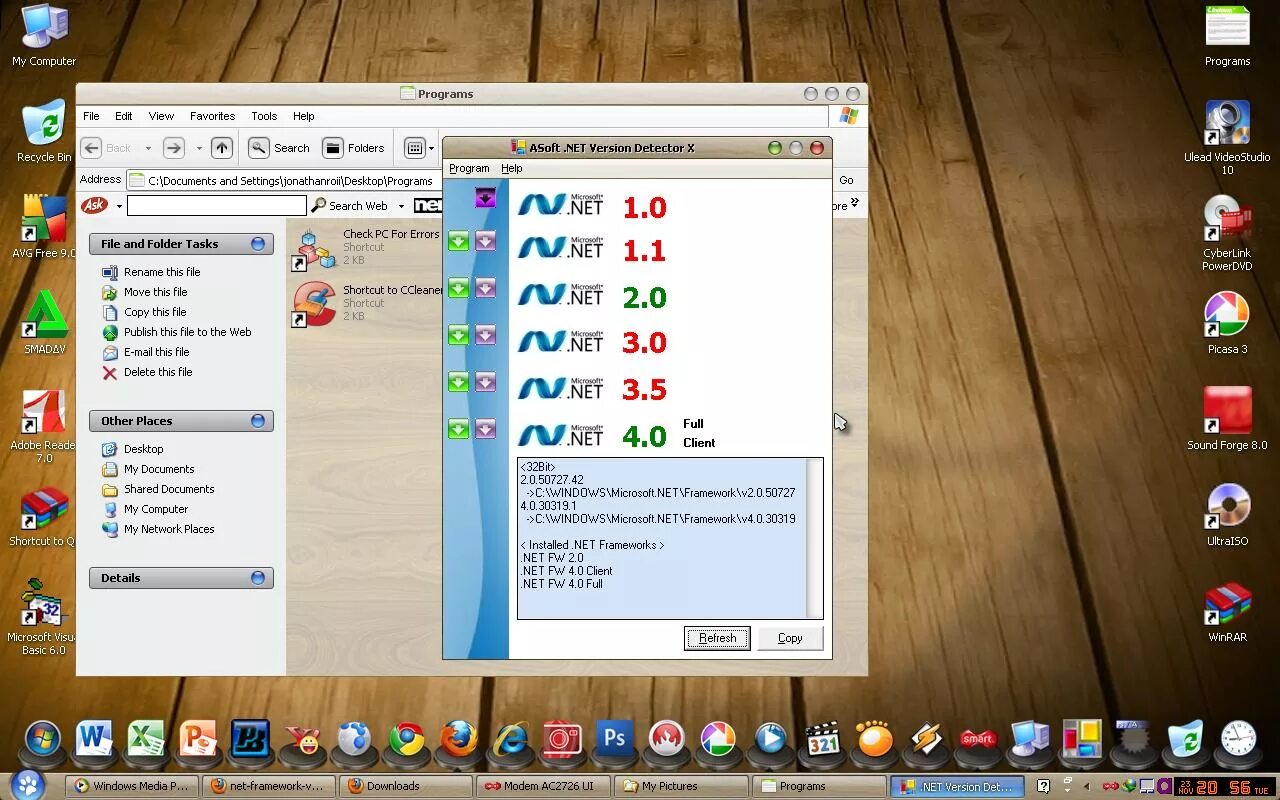Click the Forward arrow in Explorer toolbar
Screen dimensions: 1280x800
(173, 148)
